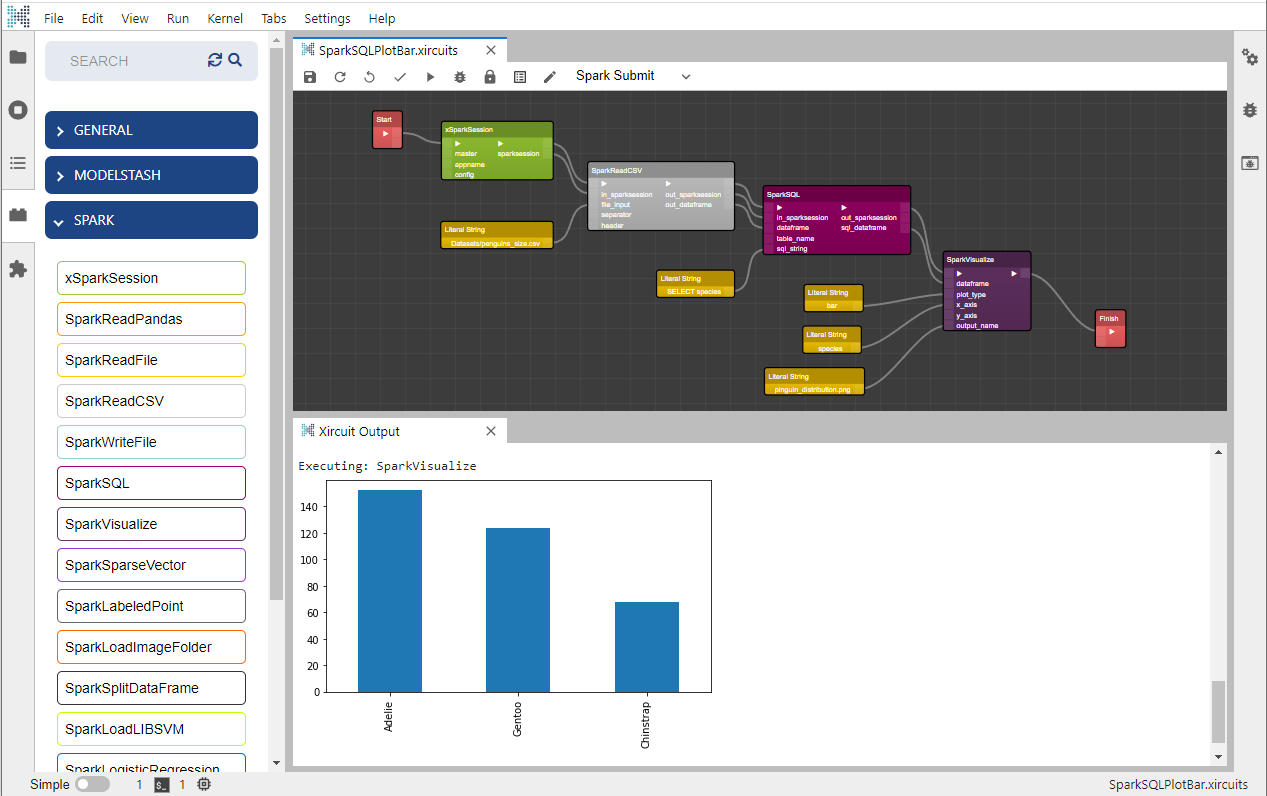Viewport: 1267px width, 796px height.
Task: Click the Debug bug icon in the toolbar
Action: [x=460, y=77]
